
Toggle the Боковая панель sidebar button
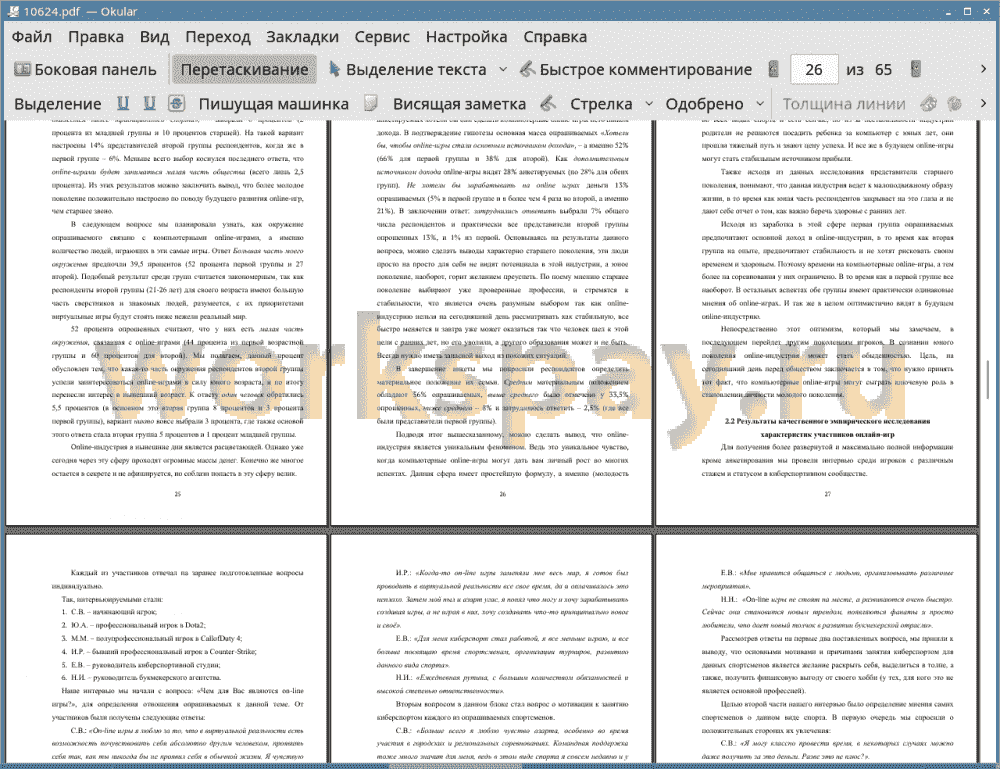point(85,70)
